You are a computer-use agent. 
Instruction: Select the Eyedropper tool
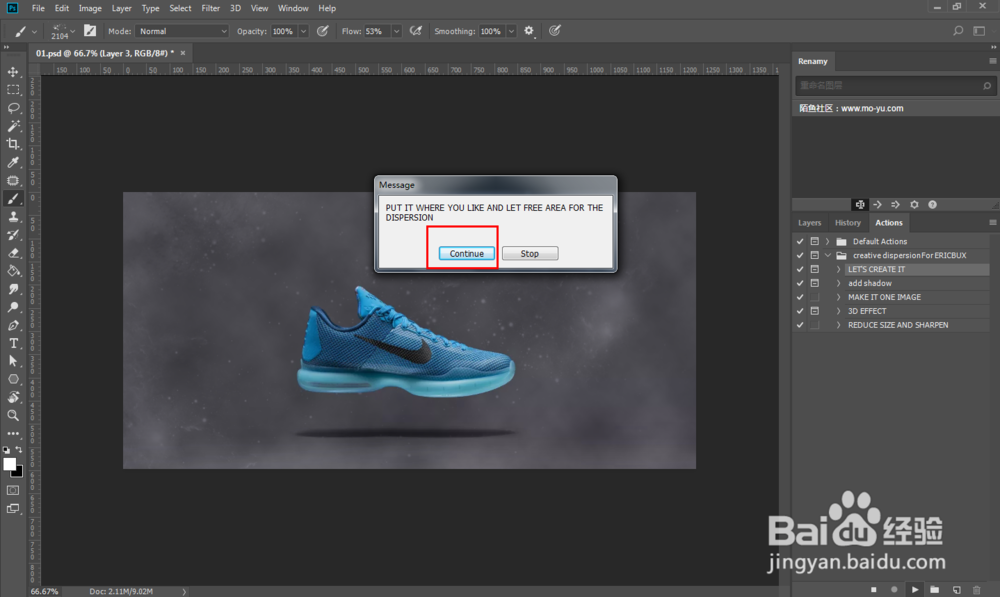[x=13, y=163]
